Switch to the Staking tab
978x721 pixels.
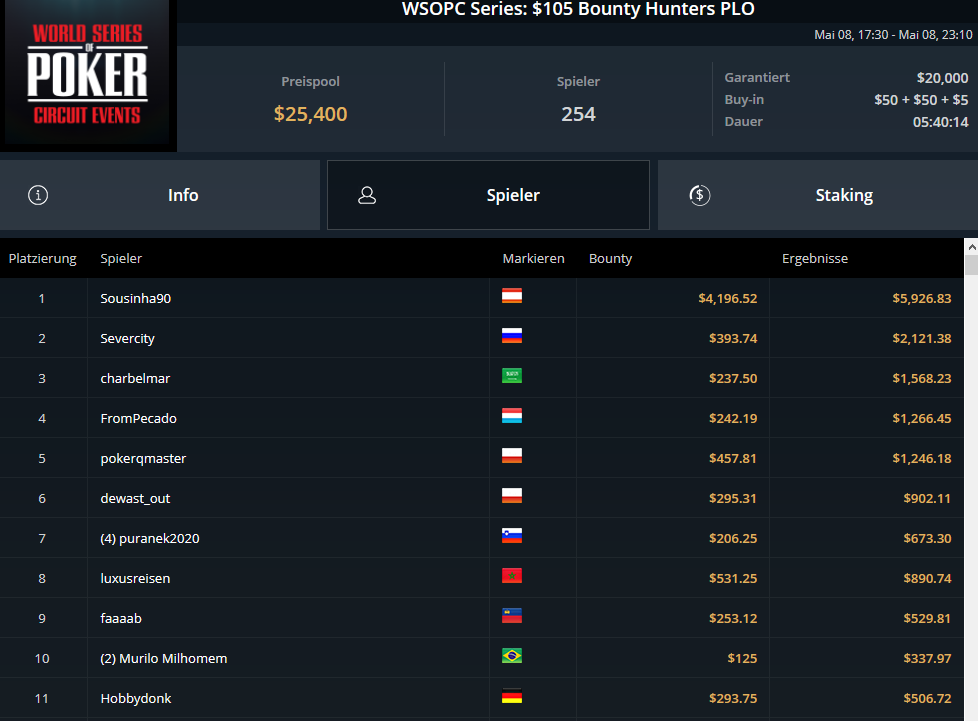(x=818, y=195)
